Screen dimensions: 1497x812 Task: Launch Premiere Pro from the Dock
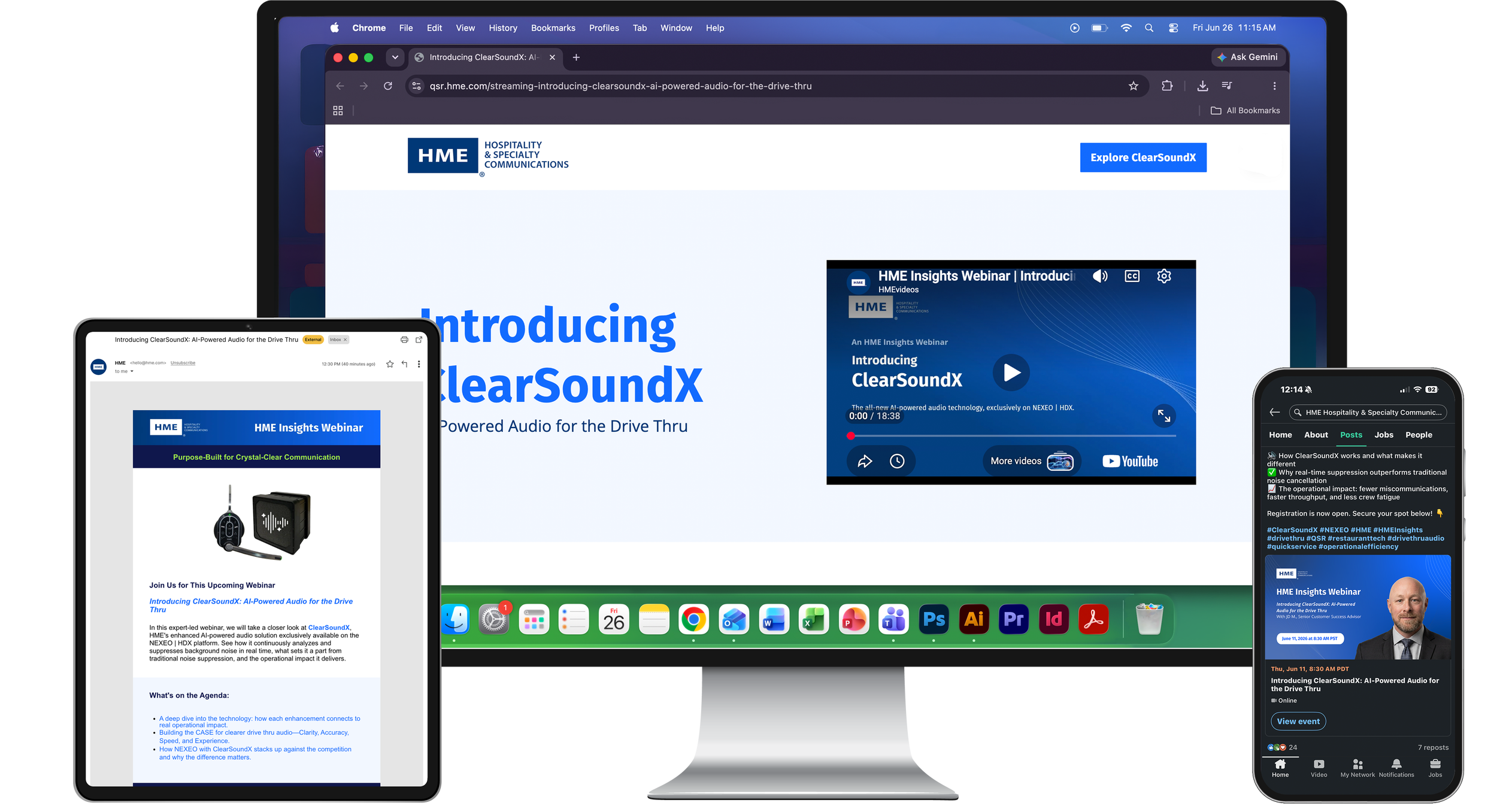pos(1014,619)
